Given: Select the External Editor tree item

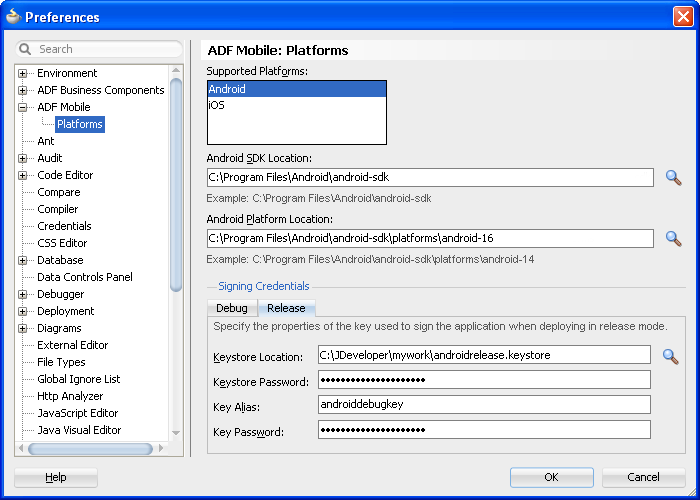Looking at the screenshot, I should pos(73,345).
